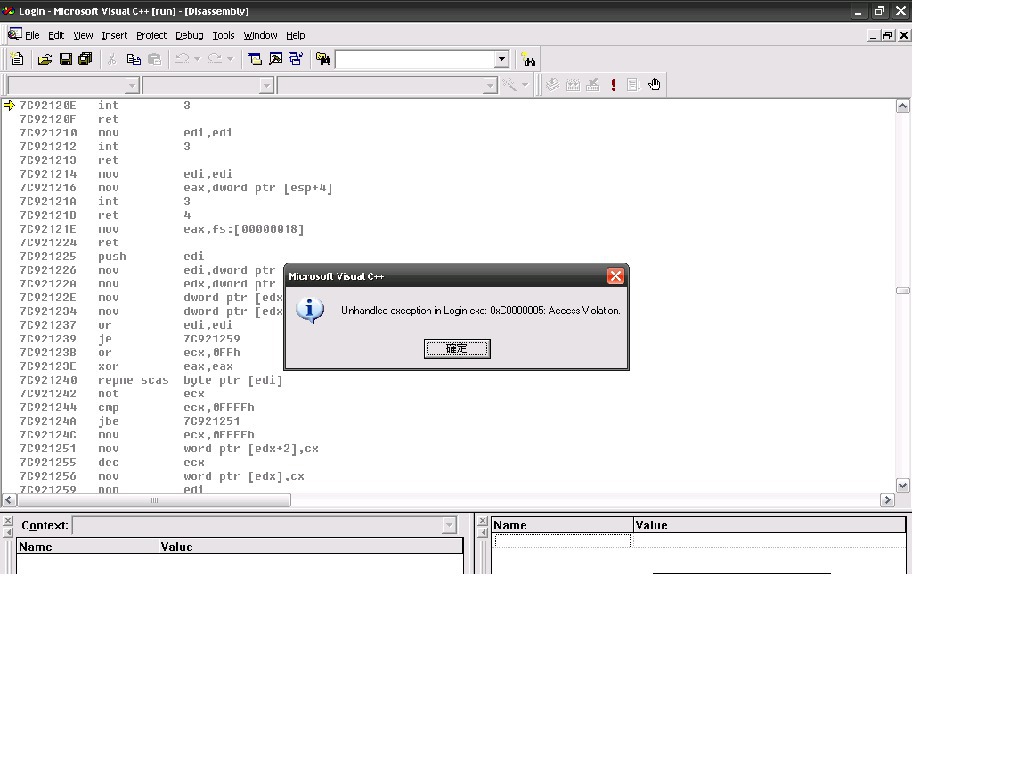The image size is (1024, 768).
Task: Click the empty Watch name entry cell
Action: point(563,541)
